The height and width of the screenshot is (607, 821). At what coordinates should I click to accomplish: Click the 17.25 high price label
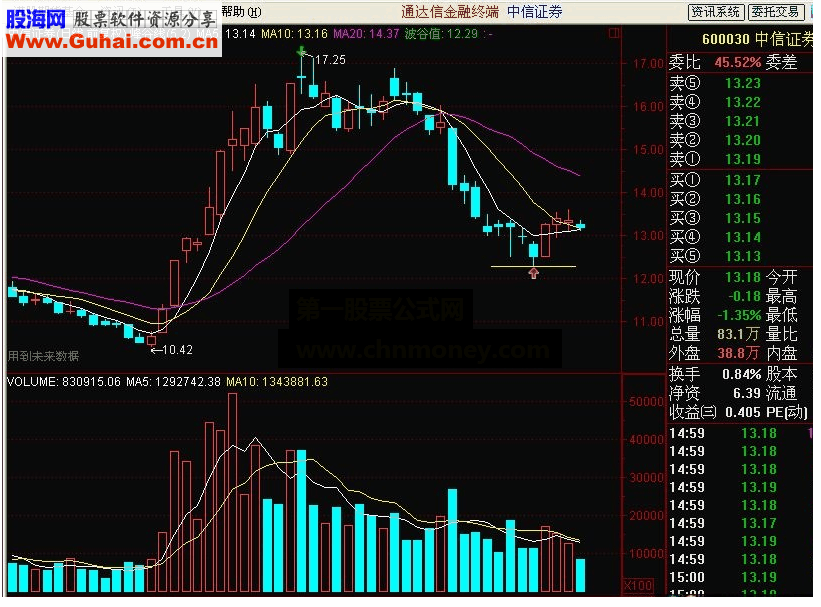330,60
